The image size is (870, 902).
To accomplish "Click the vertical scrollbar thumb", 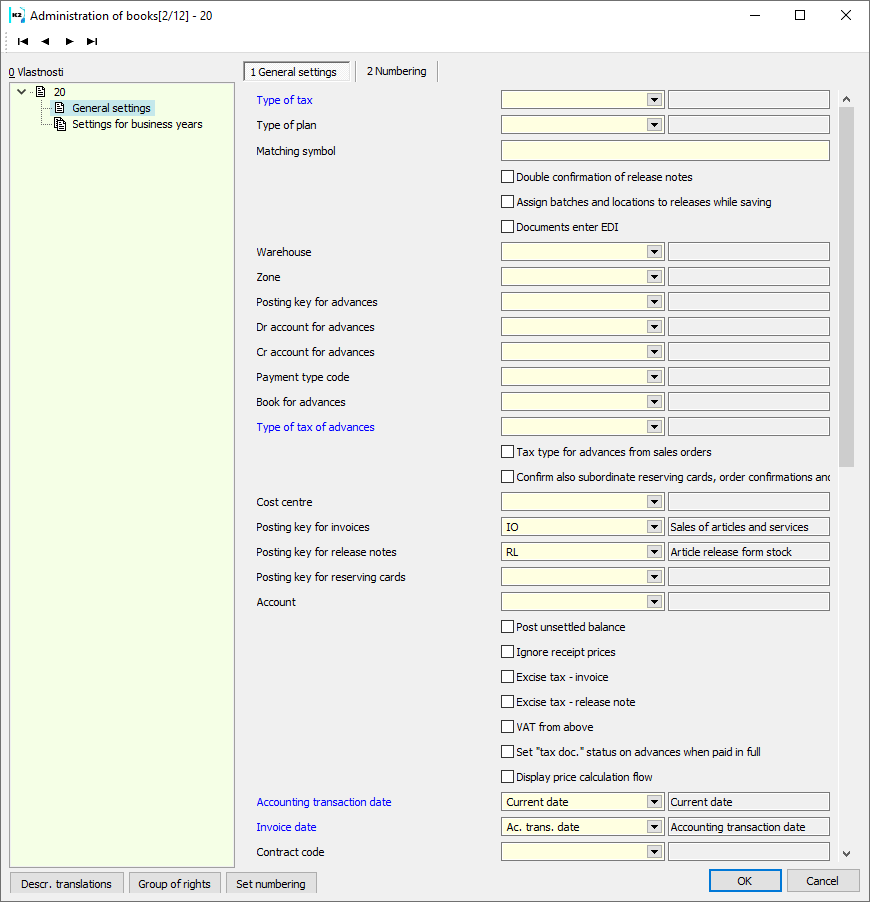I will (x=846, y=286).
